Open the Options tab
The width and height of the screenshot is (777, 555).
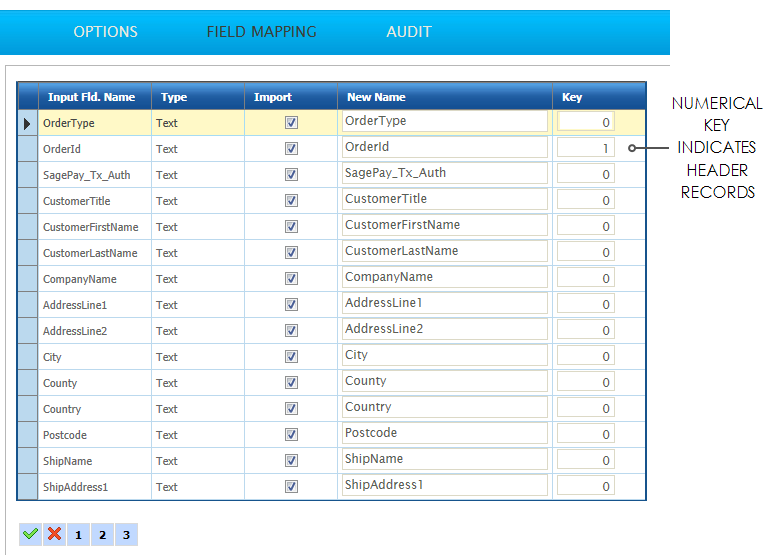(x=105, y=32)
